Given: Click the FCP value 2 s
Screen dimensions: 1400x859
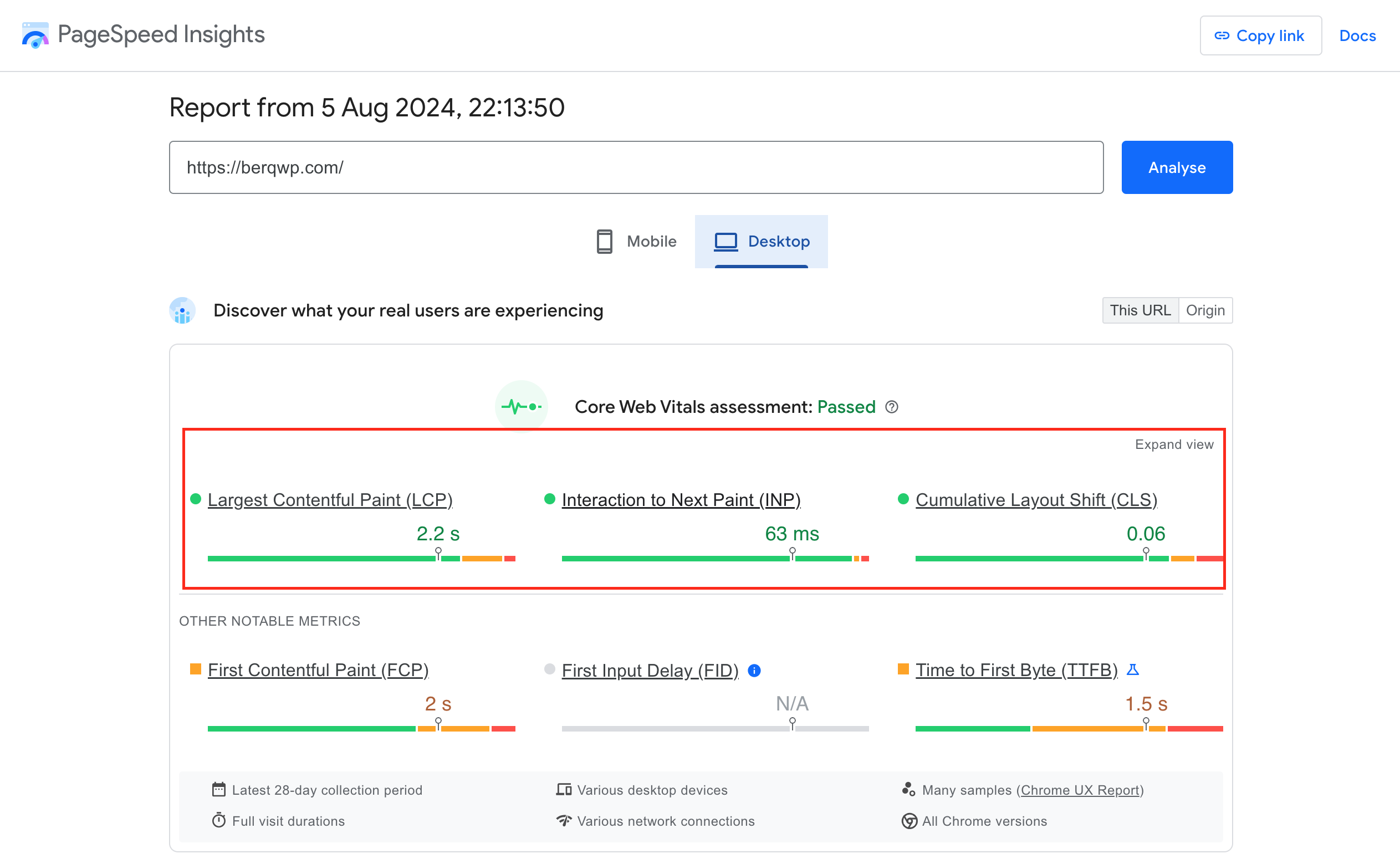Looking at the screenshot, I should pyautogui.click(x=438, y=704).
